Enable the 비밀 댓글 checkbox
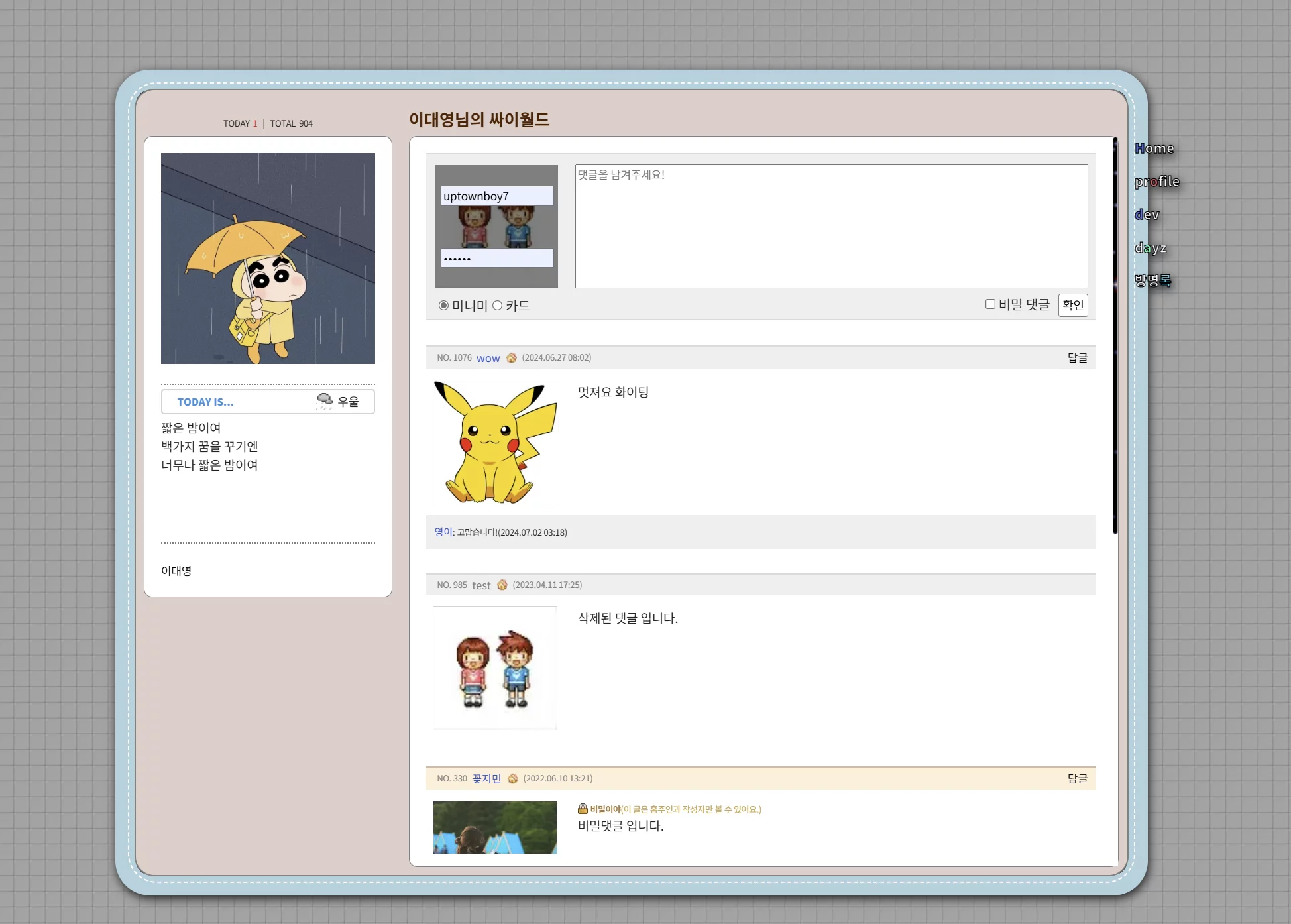 point(990,304)
